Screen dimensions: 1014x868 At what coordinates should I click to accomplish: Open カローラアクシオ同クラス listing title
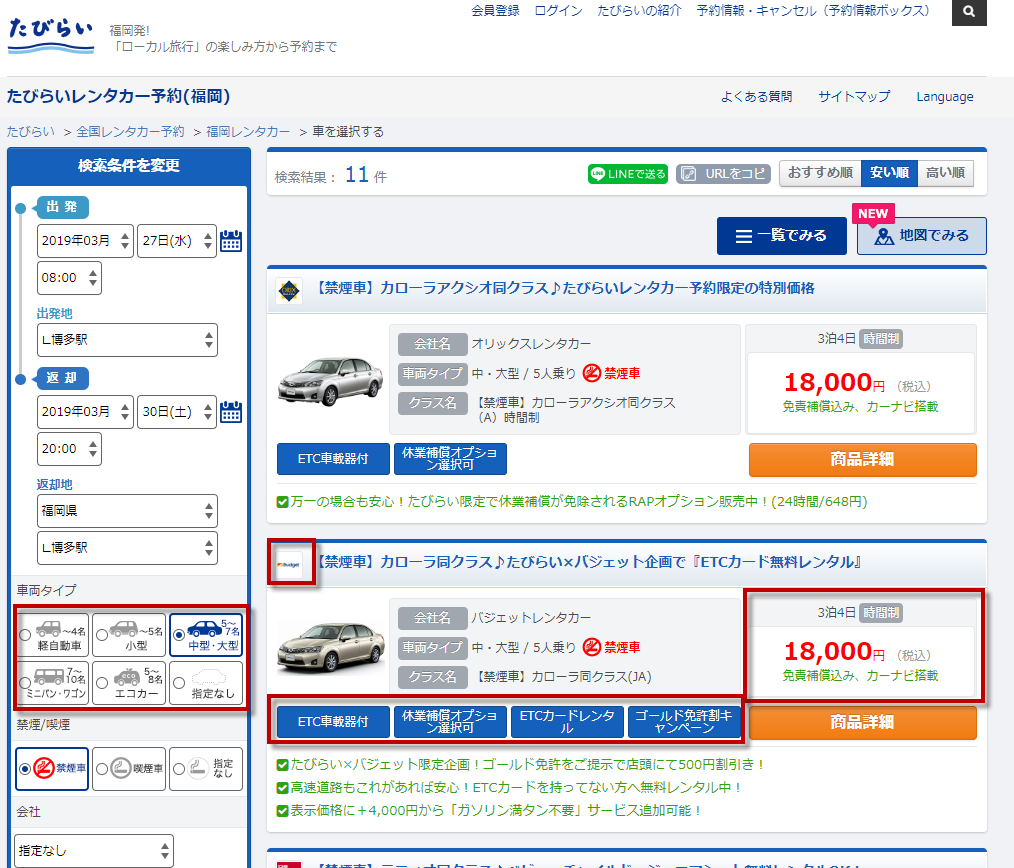coord(563,288)
